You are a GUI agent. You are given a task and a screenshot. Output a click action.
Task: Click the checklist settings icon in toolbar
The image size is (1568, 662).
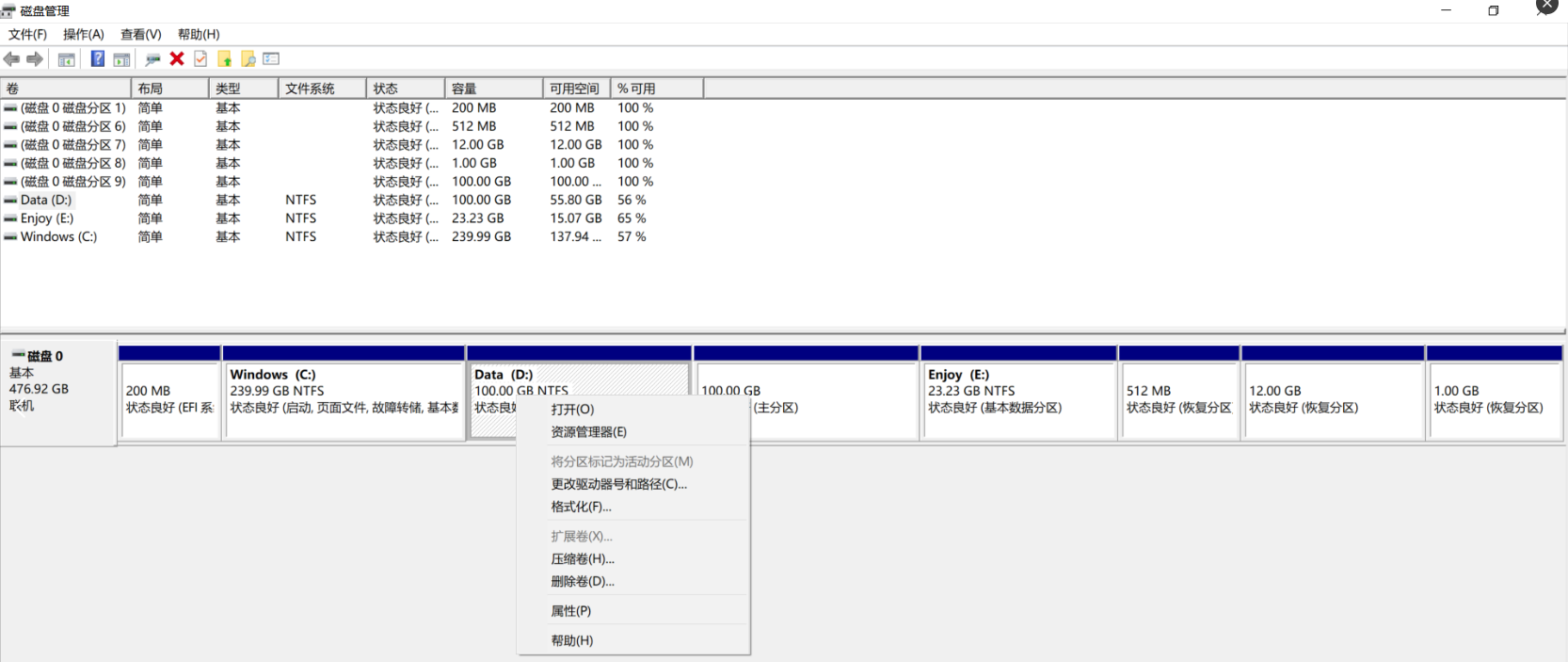pyautogui.click(x=271, y=59)
